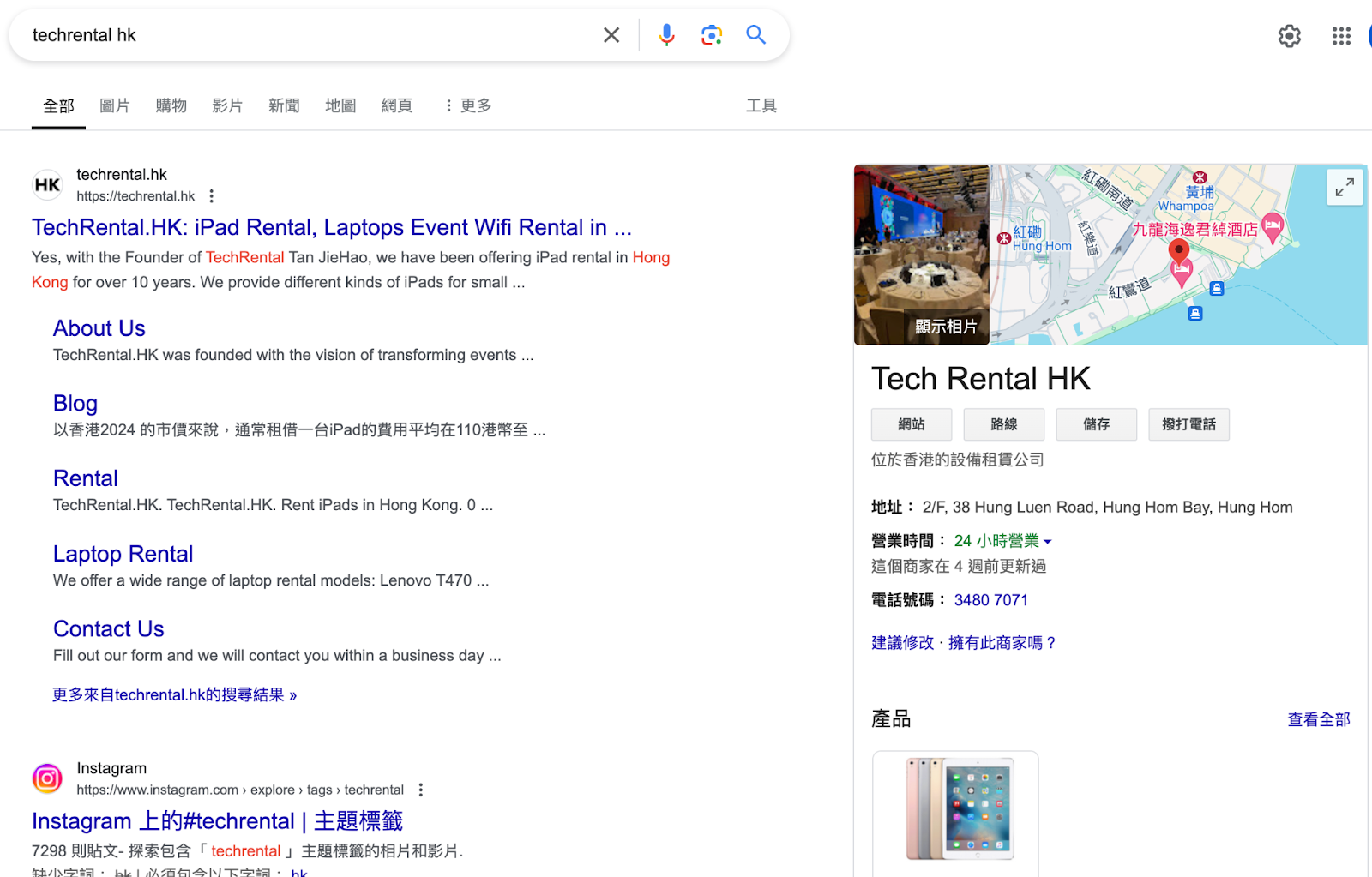Screen dimensions: 1372x877
Task: Click the 顯示相片 venue photo thumbnail
Action: click(x=922, y=255)
